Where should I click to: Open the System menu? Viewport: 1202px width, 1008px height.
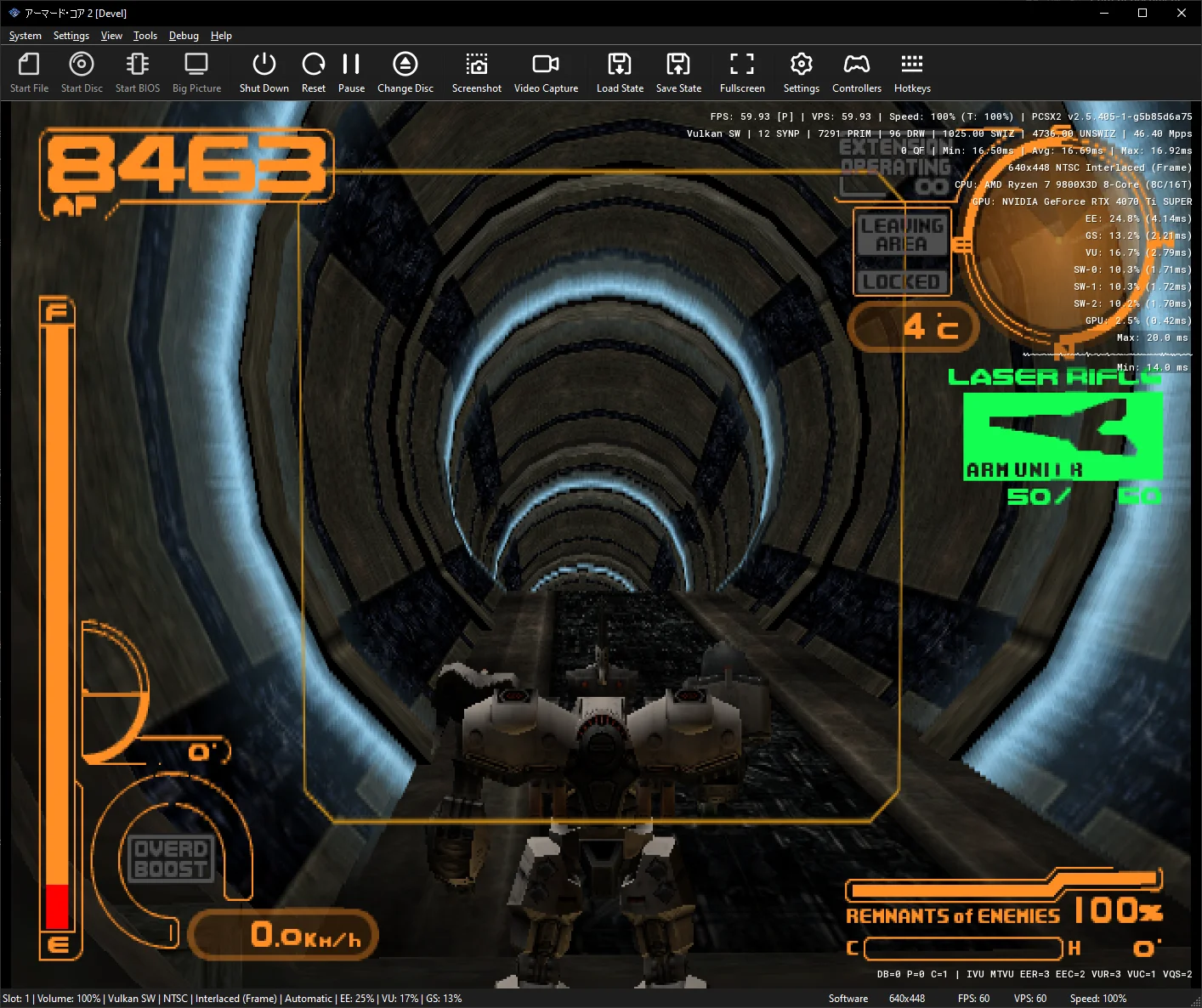(x=26, y=36)
